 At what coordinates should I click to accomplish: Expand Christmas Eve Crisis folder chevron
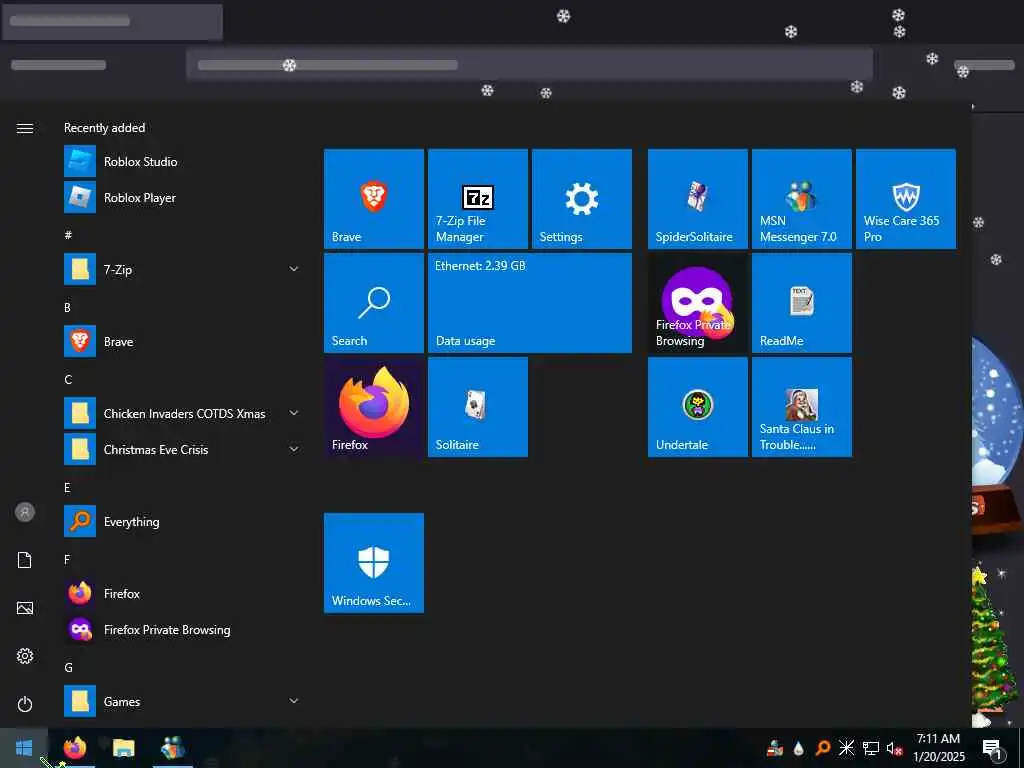(294, 449)
